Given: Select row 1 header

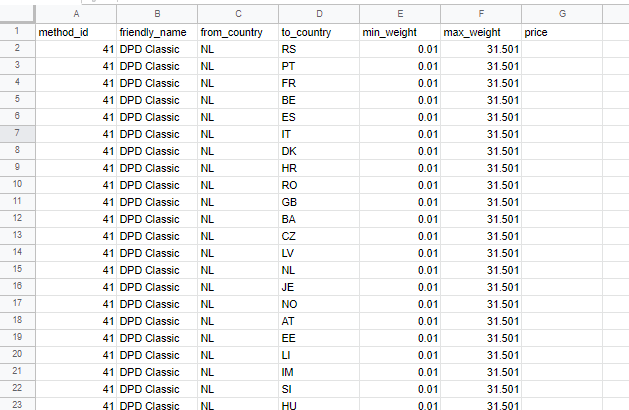Looking at the screenshot, I should pos(17,32).
